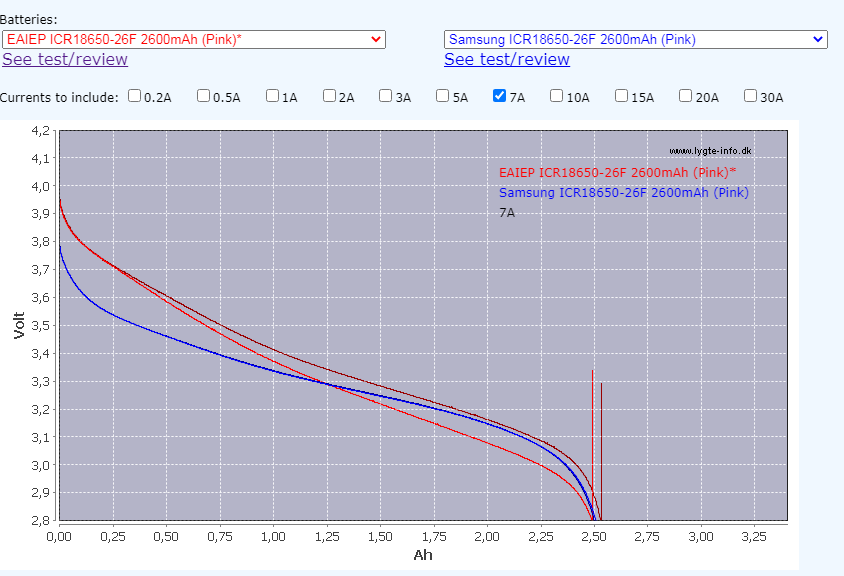
Task: Click the "3,7" value on Volt axis
Action: point(41,270)
